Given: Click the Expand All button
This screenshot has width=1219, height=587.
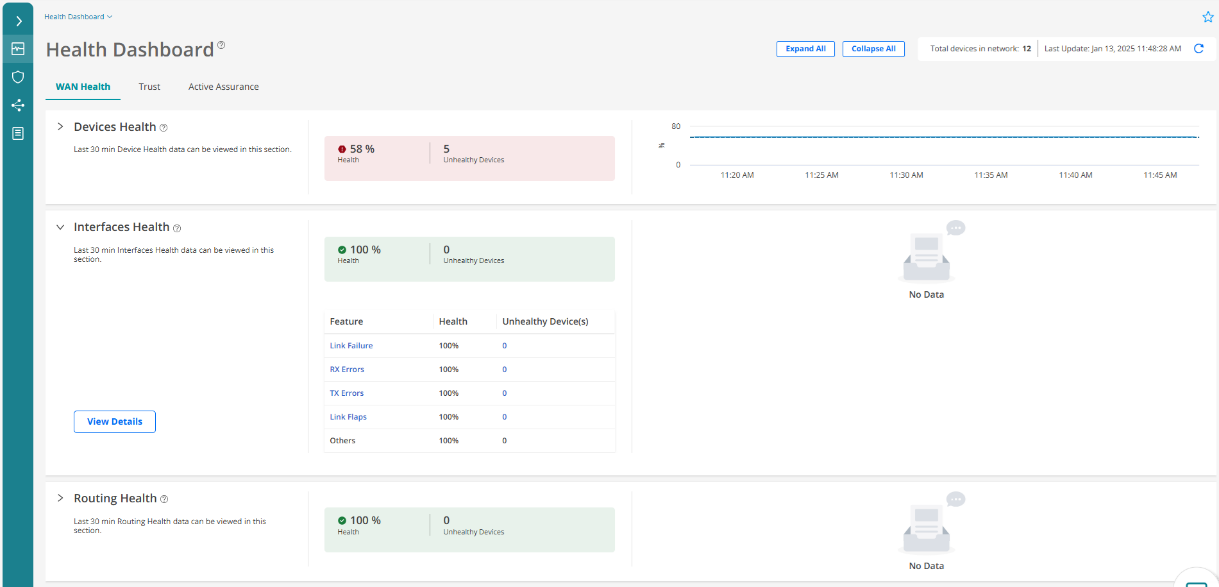Looking at the screenshot, I should click(805, 48).
